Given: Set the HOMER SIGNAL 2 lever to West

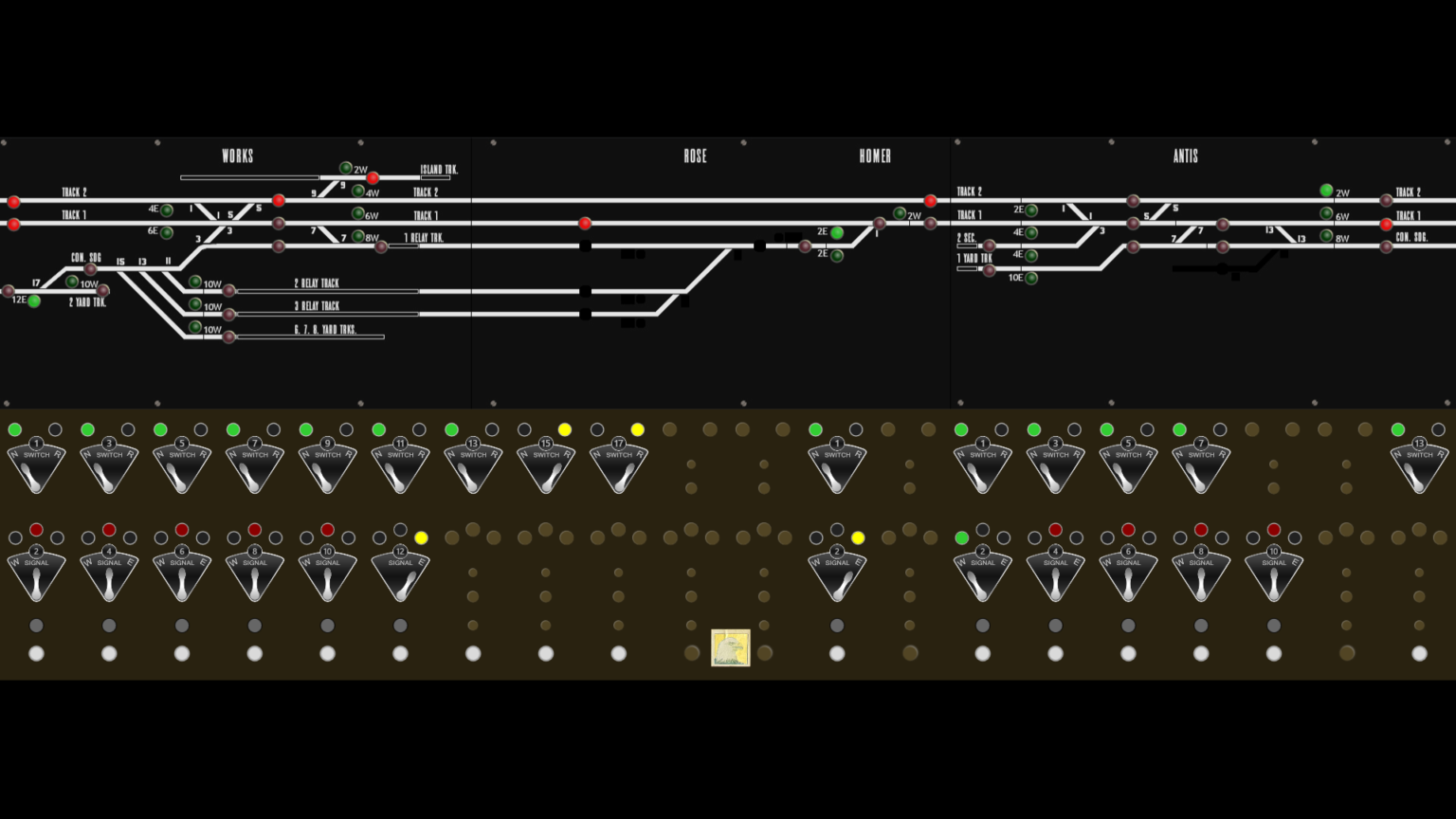Looking at the screenshot, I should (x=823, y=569).
